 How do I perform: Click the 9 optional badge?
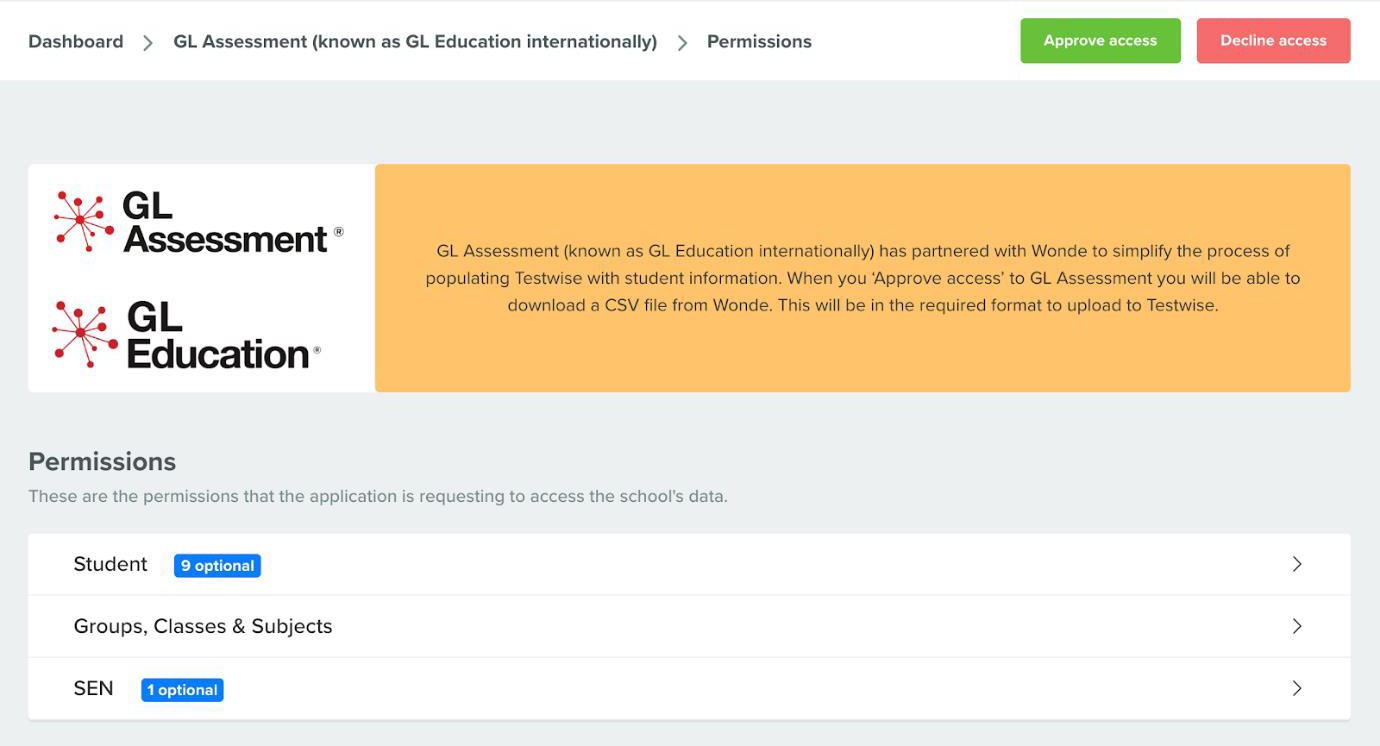(x=217, y=566)
